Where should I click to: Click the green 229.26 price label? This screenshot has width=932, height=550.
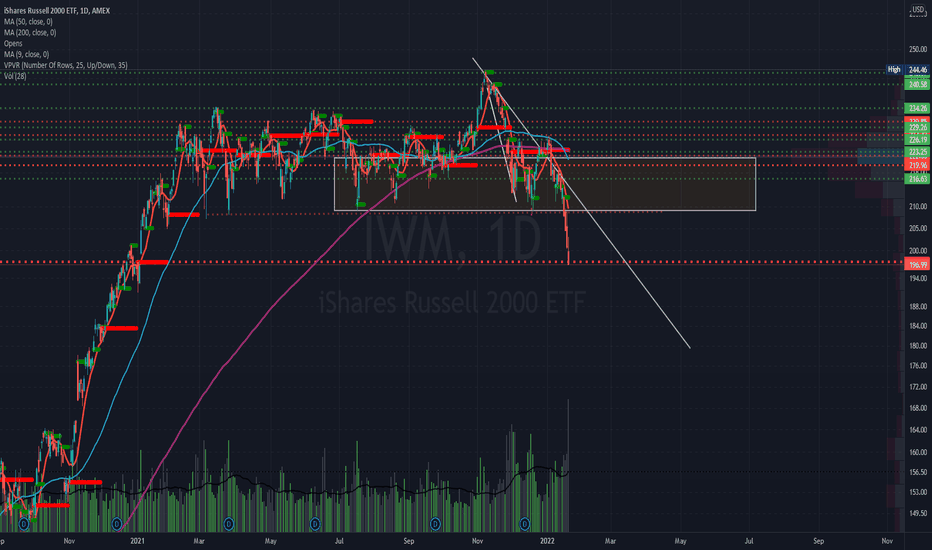click(x=917, y=128)
